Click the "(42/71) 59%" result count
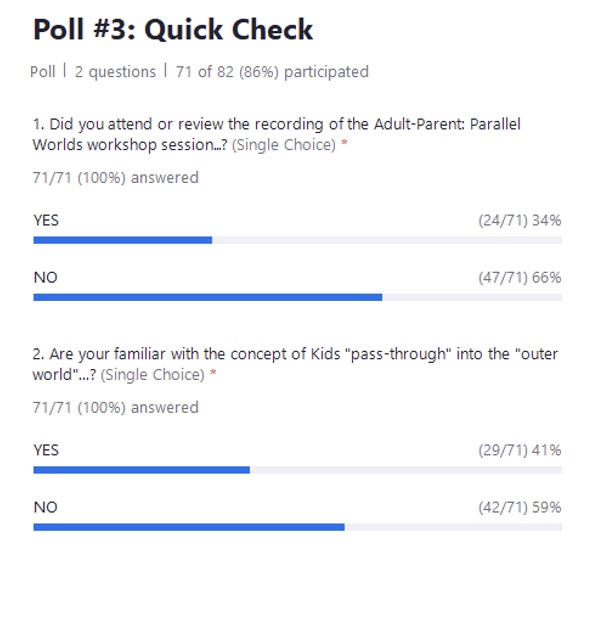Viewport: 610px width, 626px height. coord(519,507)
